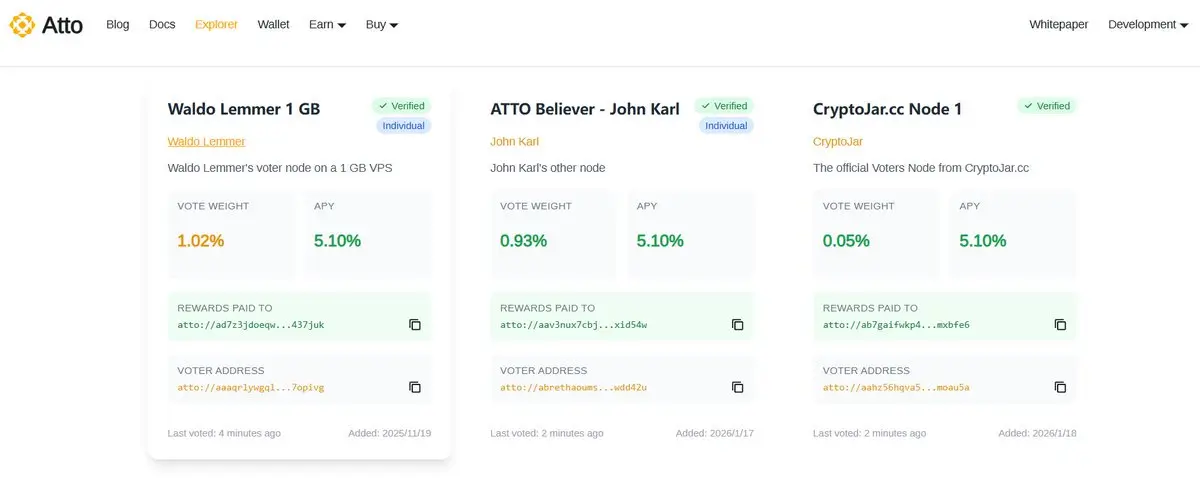Click Verified badge on Waldo Lemmer card
Screen dimensions: 1200x478
point(401,106)
